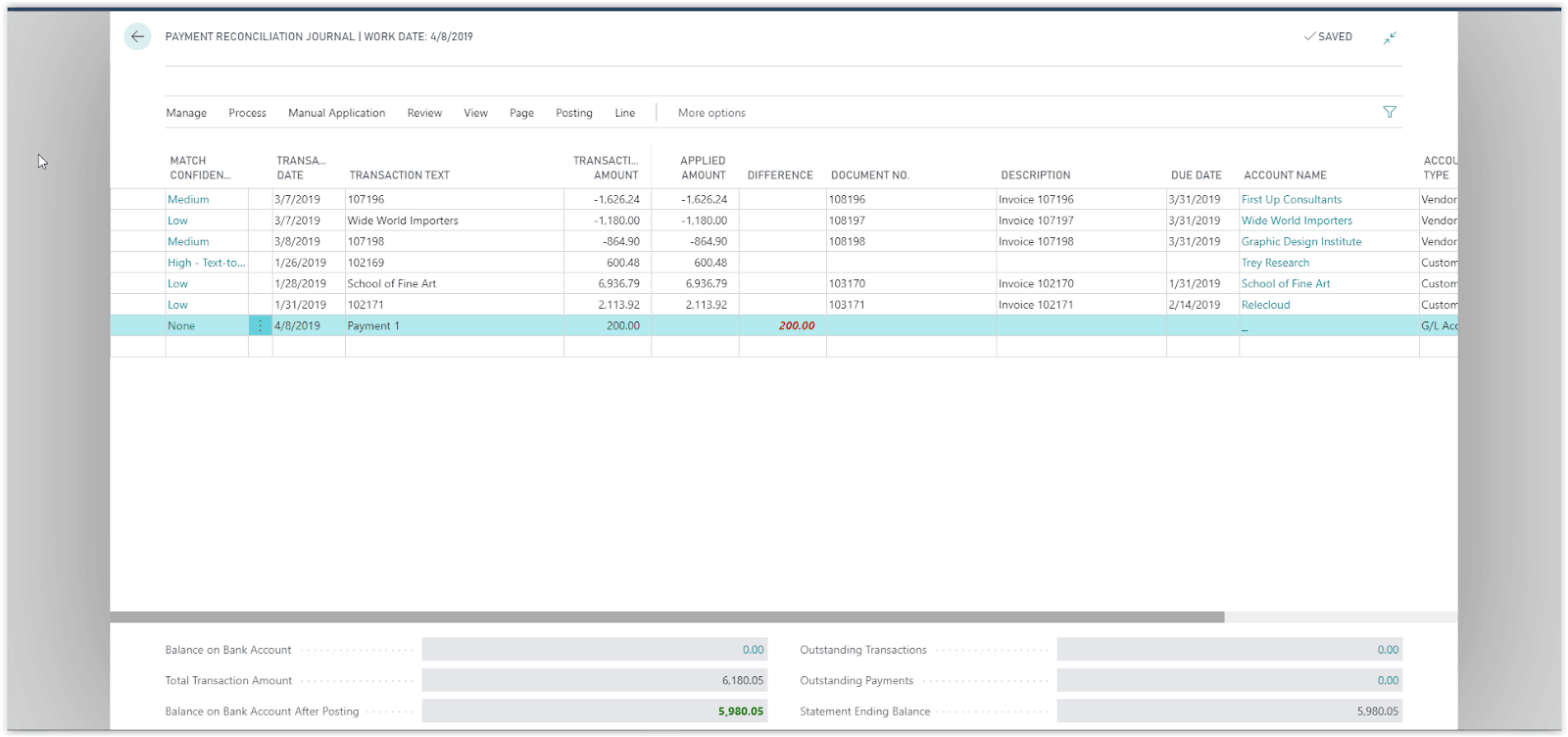The height and width of the screenshot is (737, 1568).
Task: Sort by Document No. column header
Action: (x=870, y=175)
